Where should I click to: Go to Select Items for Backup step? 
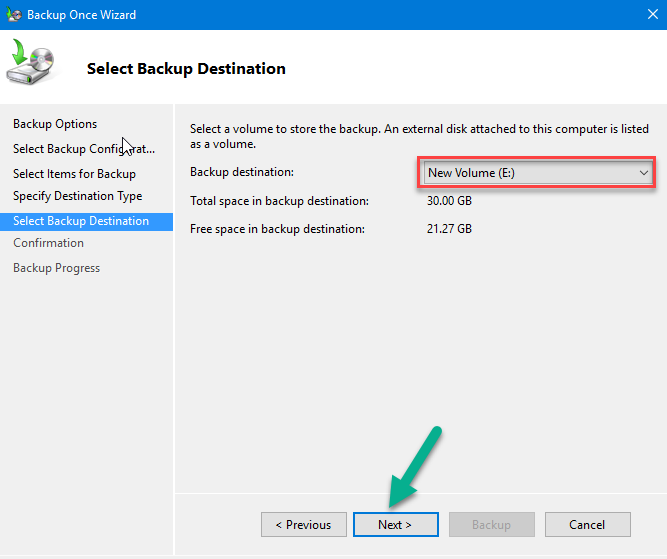pyautogui.click(x=74, y=174)
